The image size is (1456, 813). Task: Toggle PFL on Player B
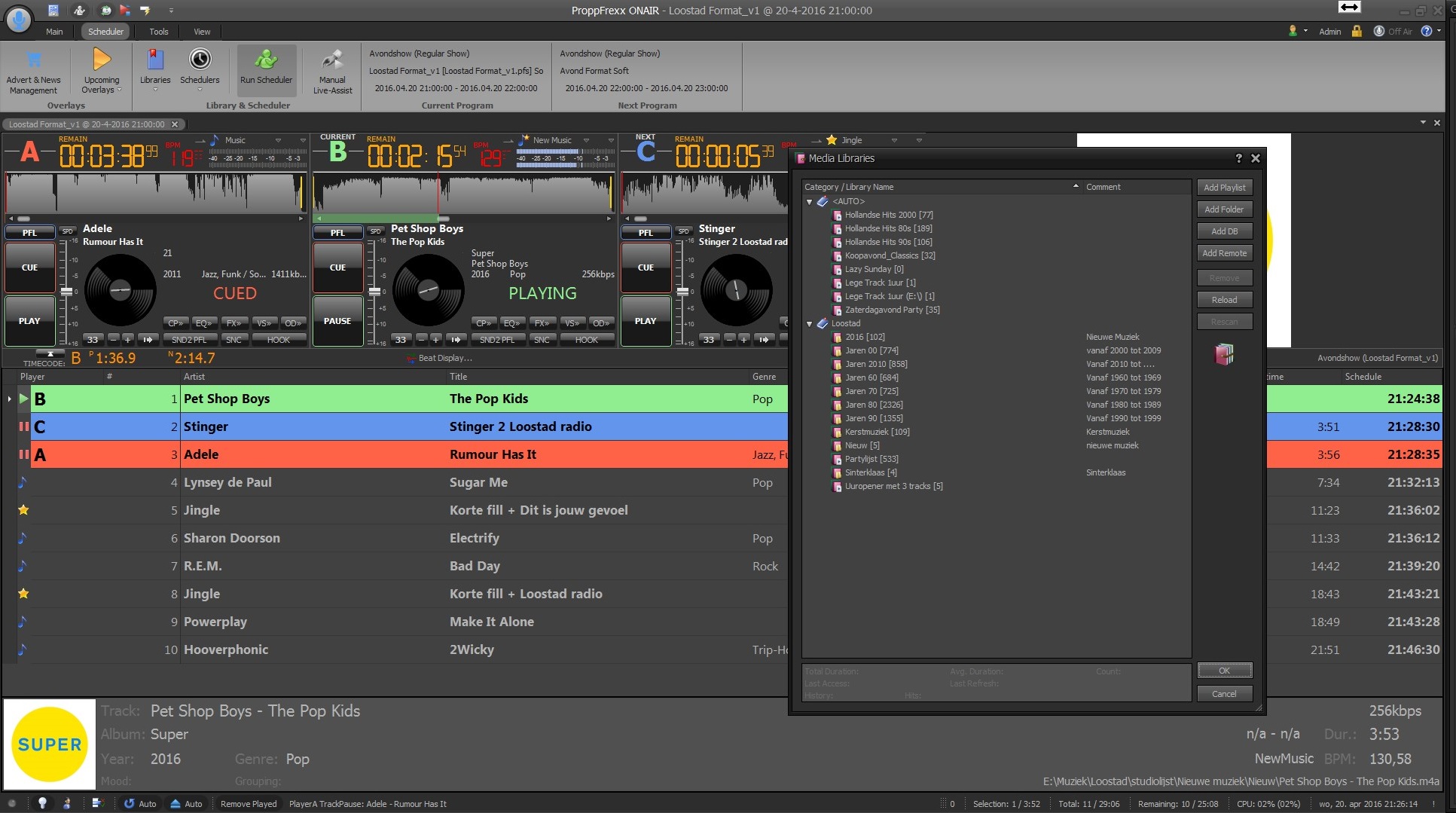(337, 233)
